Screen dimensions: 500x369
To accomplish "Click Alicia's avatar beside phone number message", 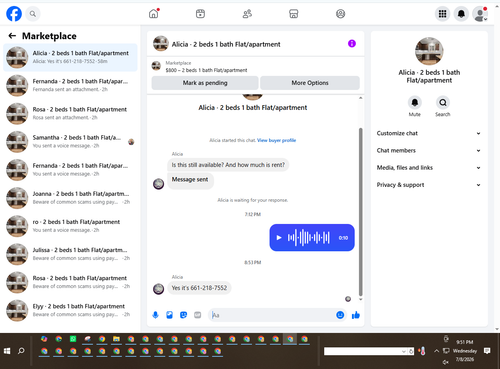I will click(158, 289).
